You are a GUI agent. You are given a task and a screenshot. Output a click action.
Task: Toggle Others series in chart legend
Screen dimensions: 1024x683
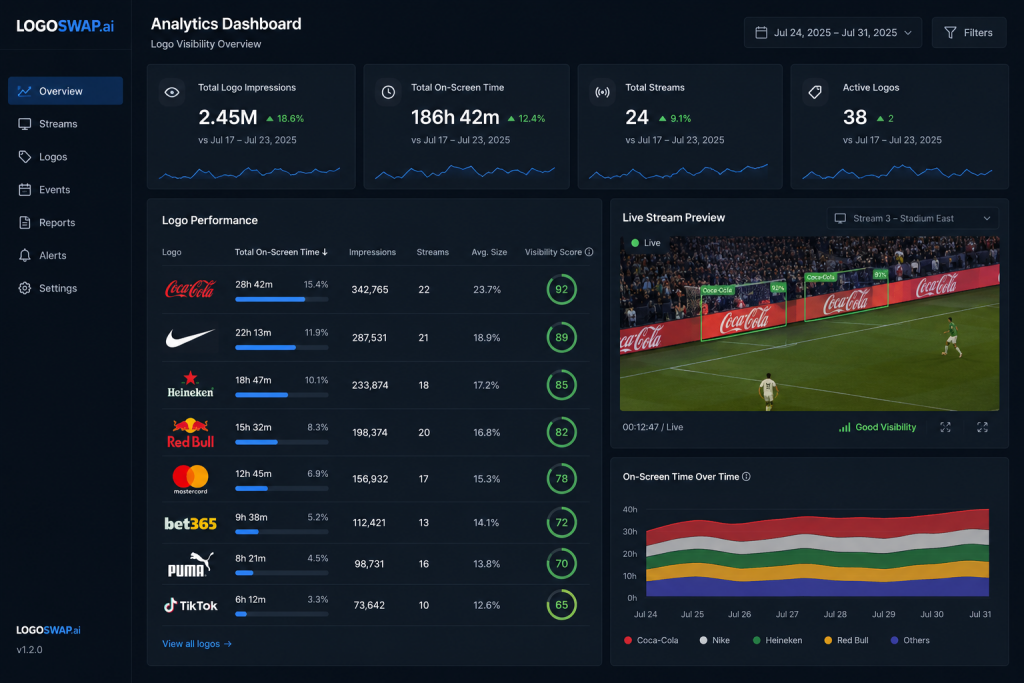tap(910, 641)
